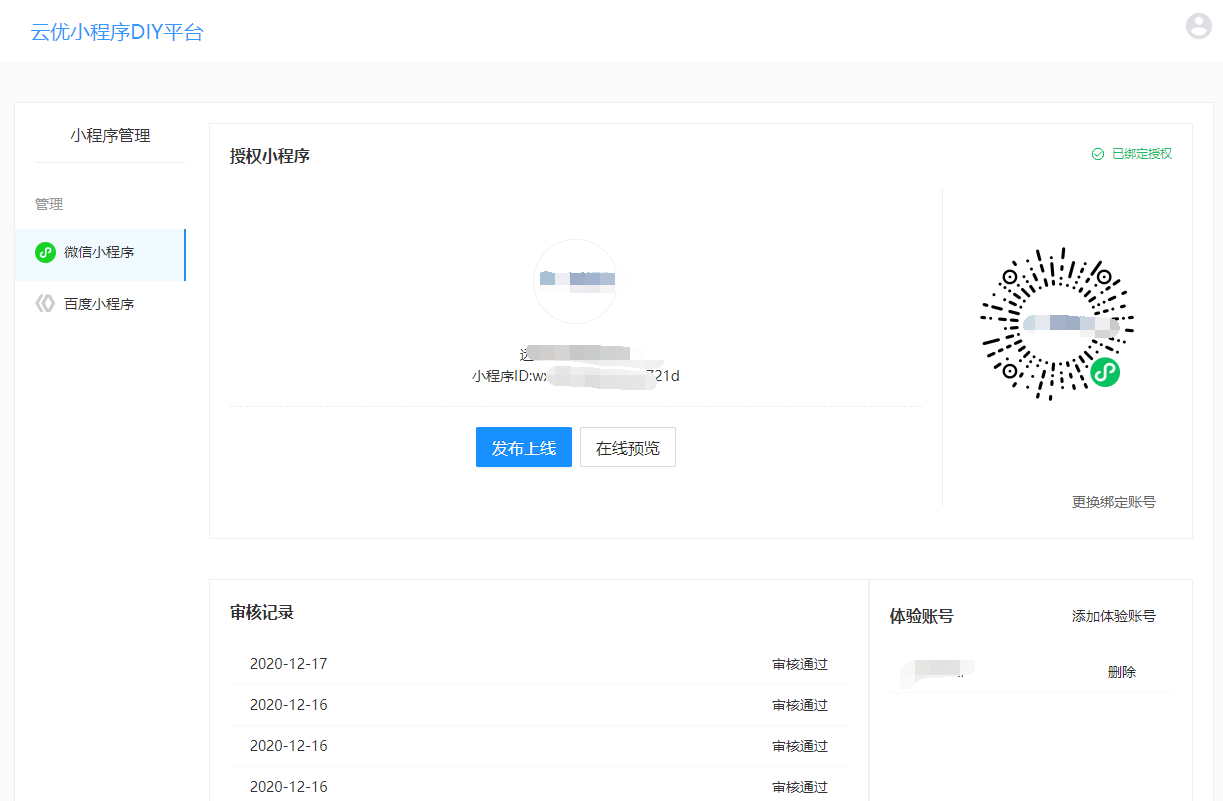Click the 审核记录 heading

point(262,613)
